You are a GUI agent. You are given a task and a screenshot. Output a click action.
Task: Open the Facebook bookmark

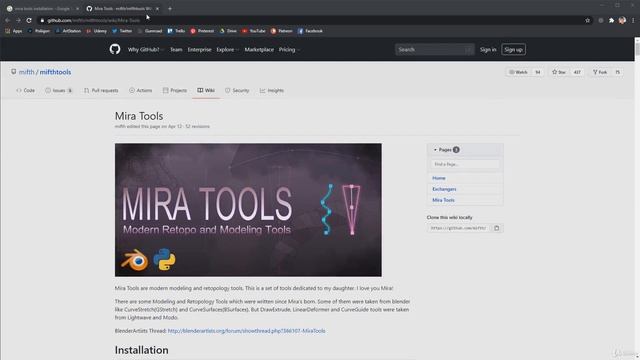(310, 31)
